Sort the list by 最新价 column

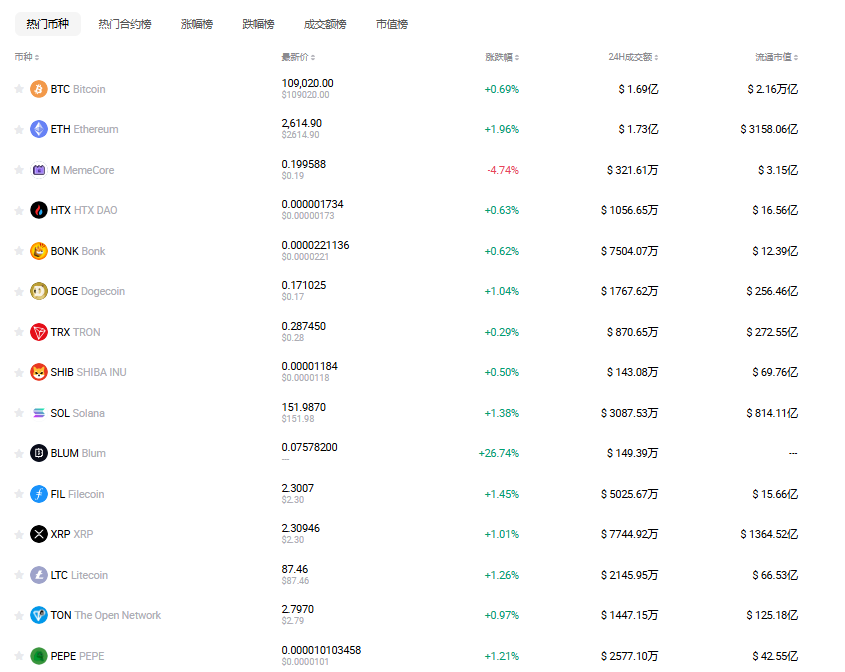[x=298, y=57]
